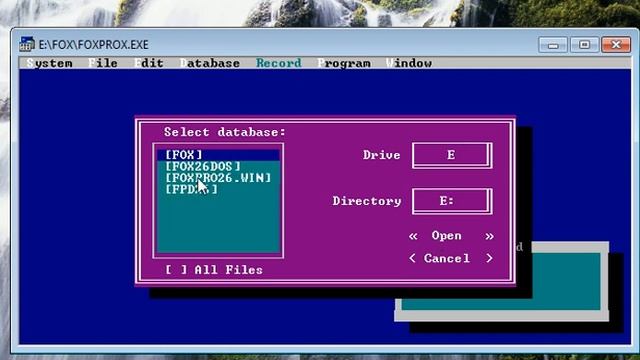The width and height of the screenshot is (640, 360).
Task: Click the E:\FOX\FOXPROX.EXE window title text
Action: point(93,44)
